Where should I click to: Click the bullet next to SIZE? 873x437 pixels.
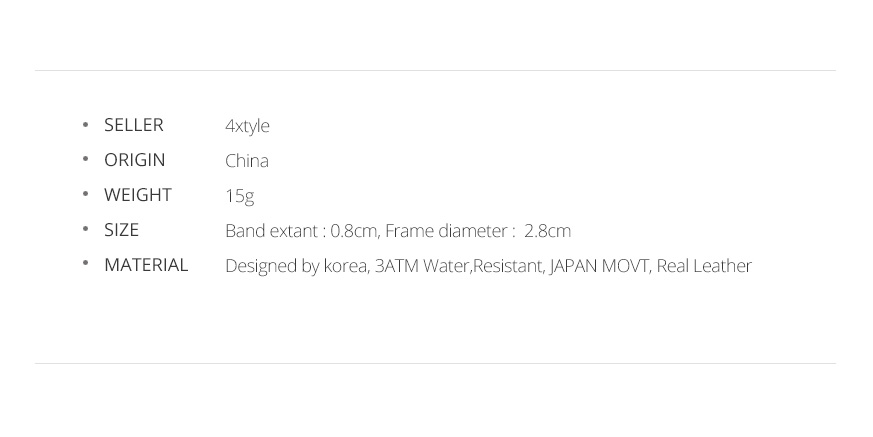pos(85,229)
